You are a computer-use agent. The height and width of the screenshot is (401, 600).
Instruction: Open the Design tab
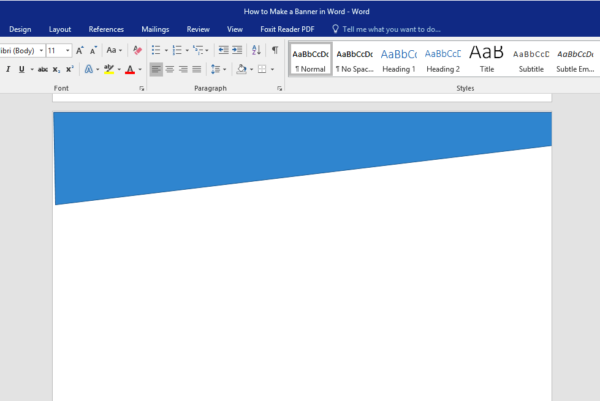[x=20, y=29]
